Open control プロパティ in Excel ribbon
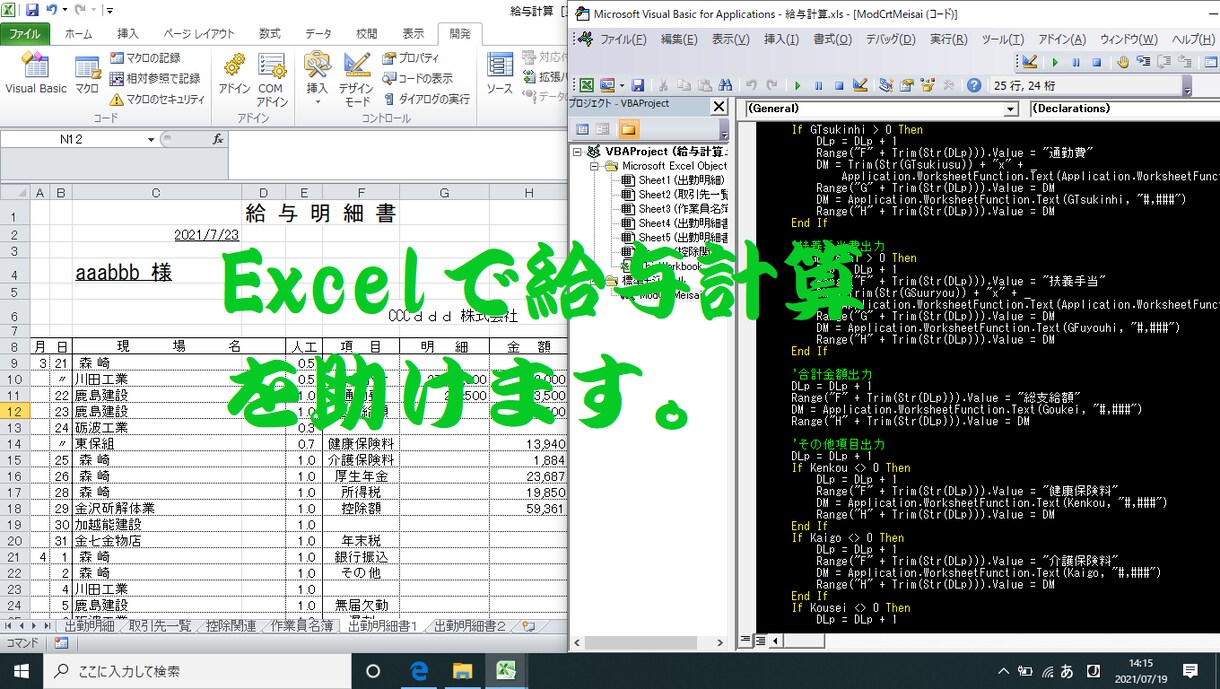The width and height of the screenshot is (1220, 689). pyautogui.click(x=411, y=58)
